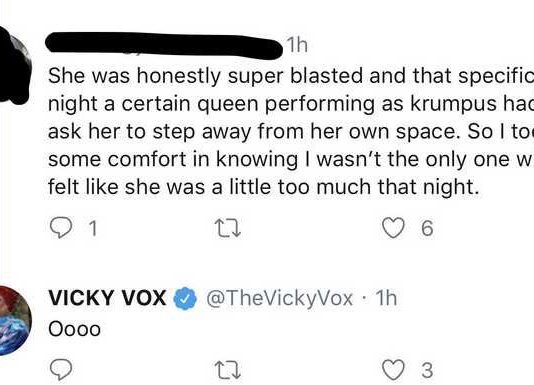Open the 'Oooo' tweet text
The height and width of the screenshot is (385, 534).
point(75,329)
